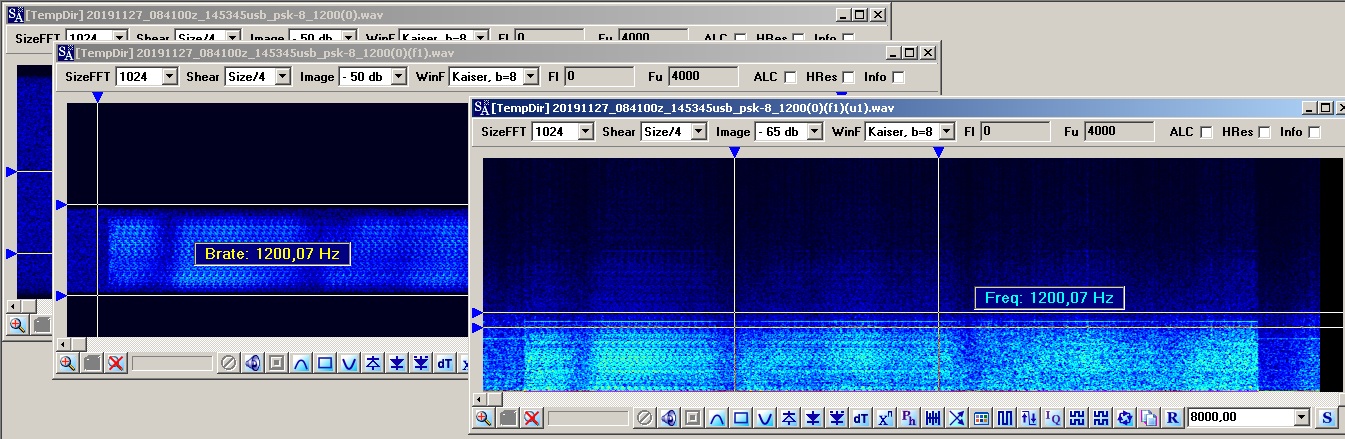Viewport: 1345px width, 439px height.
Task: Enable ALC checkbox in the front window
Action: 1206,132
